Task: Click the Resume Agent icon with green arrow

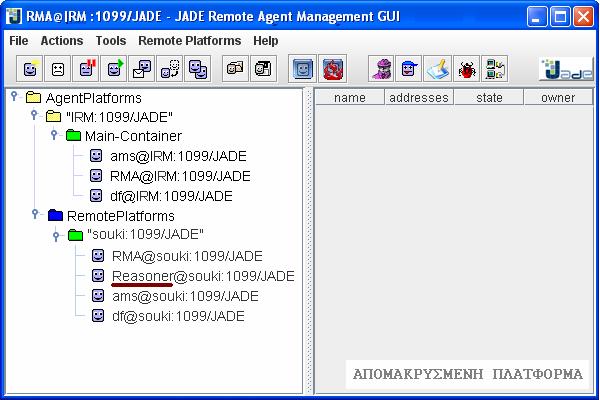Action: [114, 69]
